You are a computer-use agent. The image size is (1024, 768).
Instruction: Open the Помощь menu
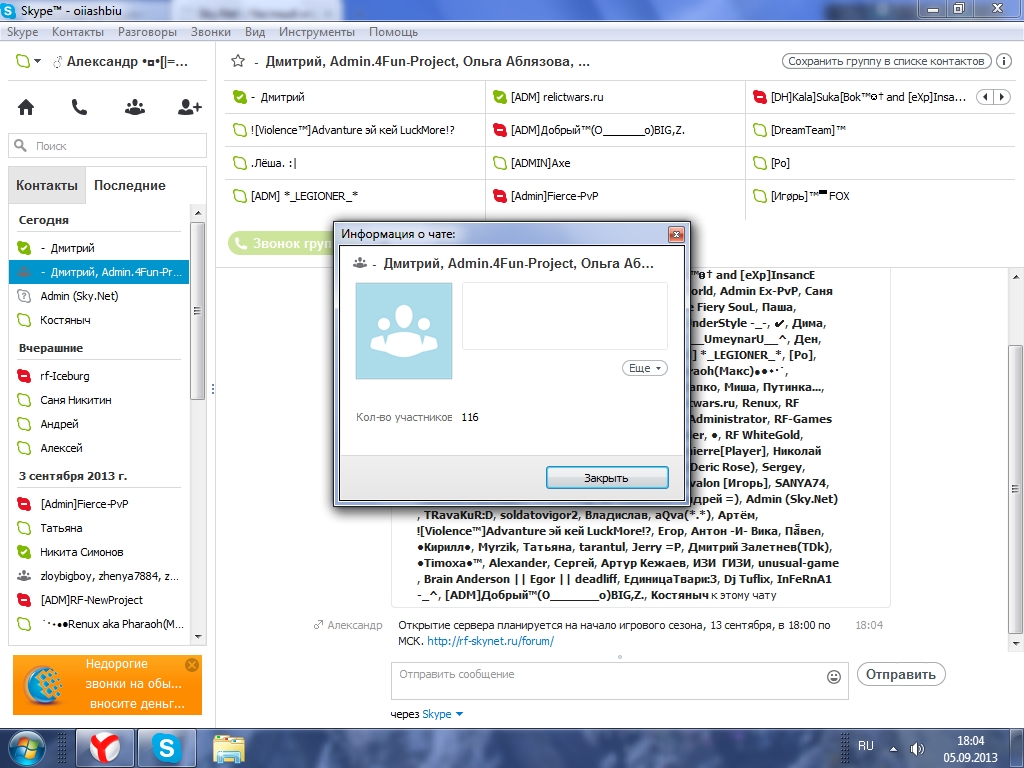[393, 32]
